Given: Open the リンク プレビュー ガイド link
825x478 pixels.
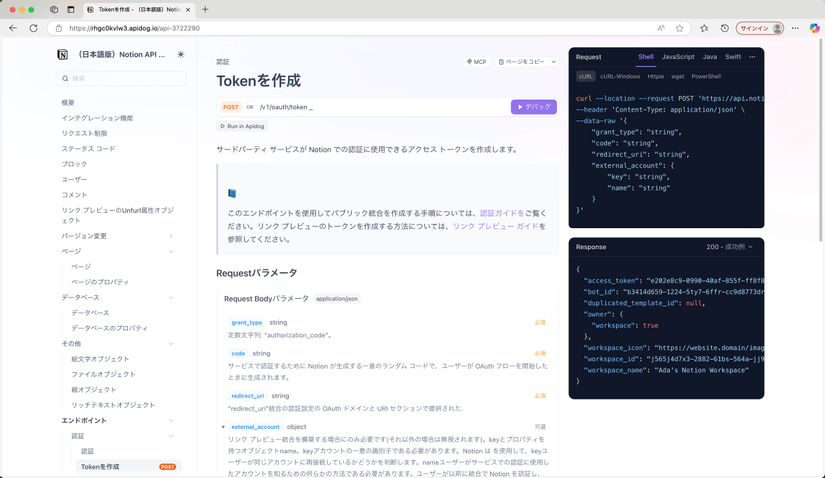Looking at the screenshot, I should pyautogui.click(x=496, y=226).
